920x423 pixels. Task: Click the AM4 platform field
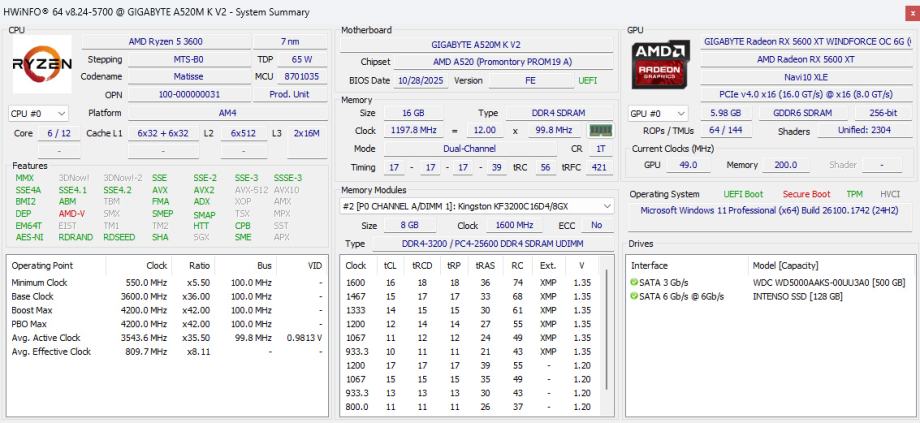[x=228, y=113]
